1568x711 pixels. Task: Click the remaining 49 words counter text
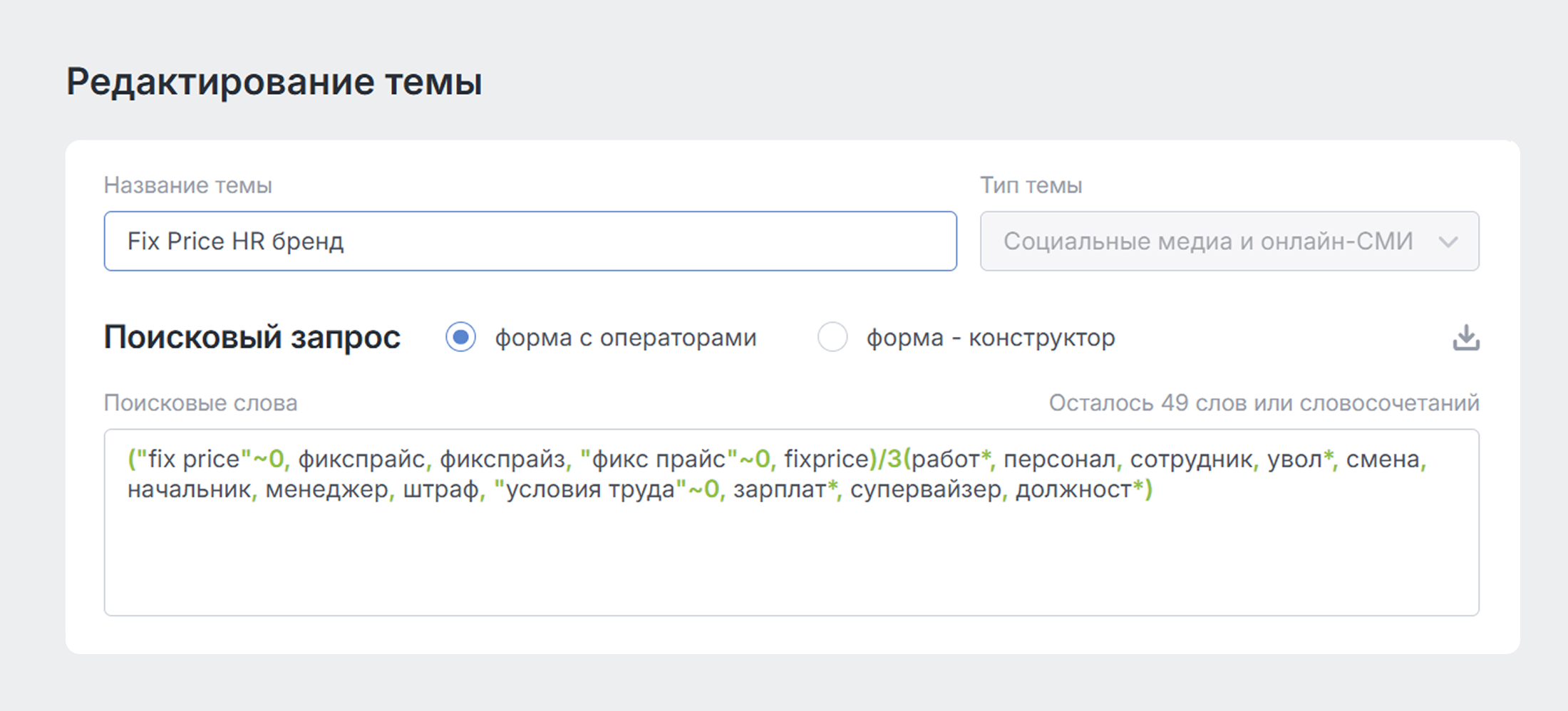[x=1263, y=403]
